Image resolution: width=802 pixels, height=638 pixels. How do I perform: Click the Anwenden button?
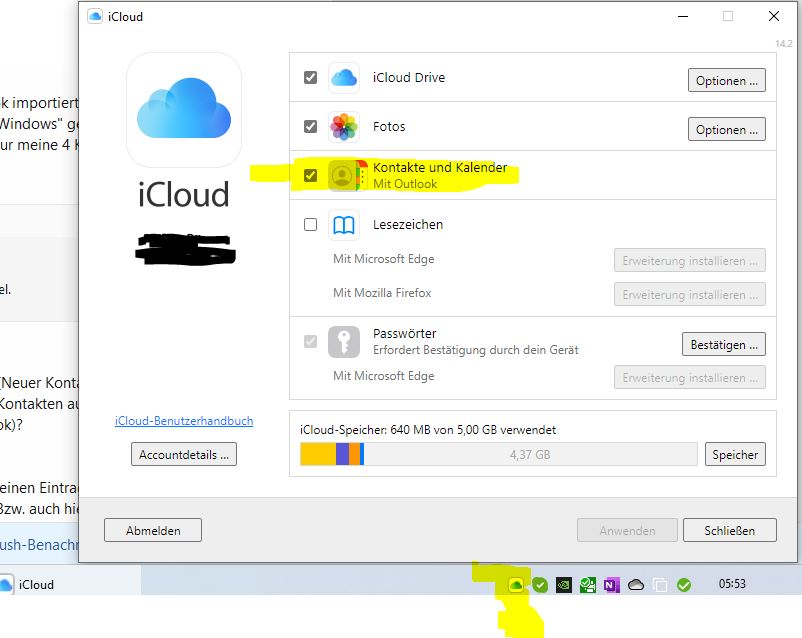click(627, 531)
